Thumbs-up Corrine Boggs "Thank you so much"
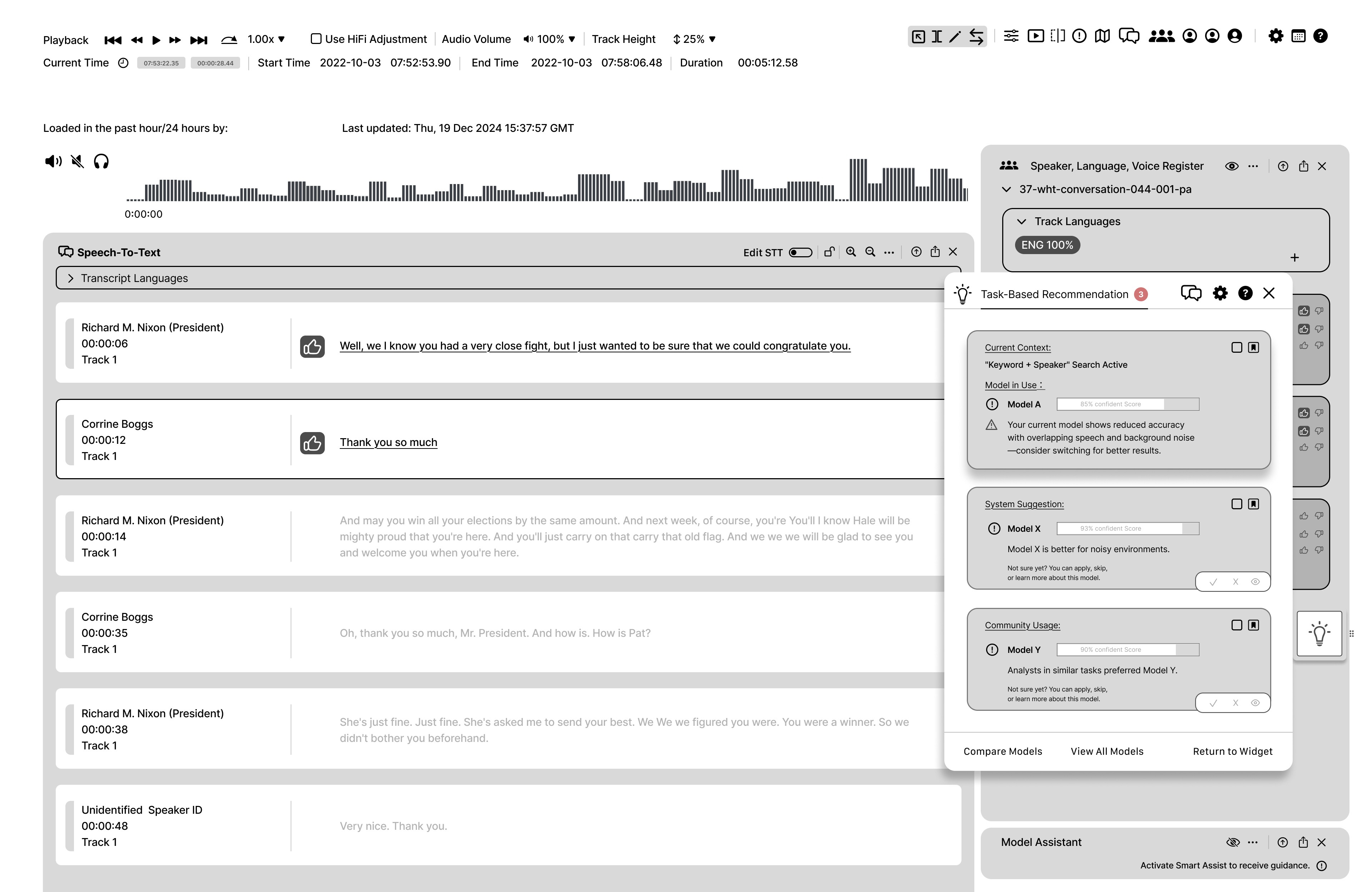This screenshot has height=892, width=1372. click(x=312, y=443)
